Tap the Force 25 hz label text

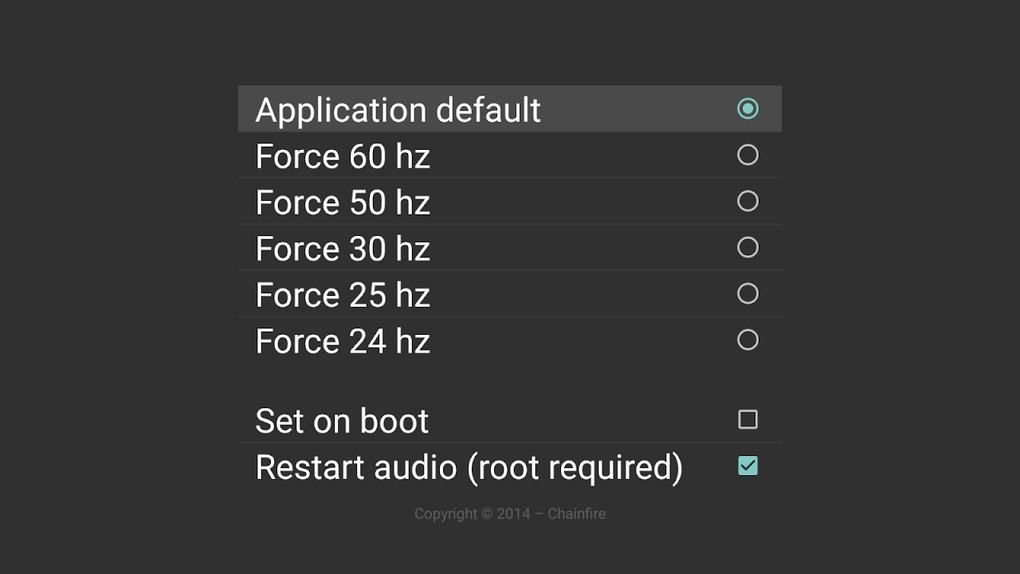coord(342,295)
